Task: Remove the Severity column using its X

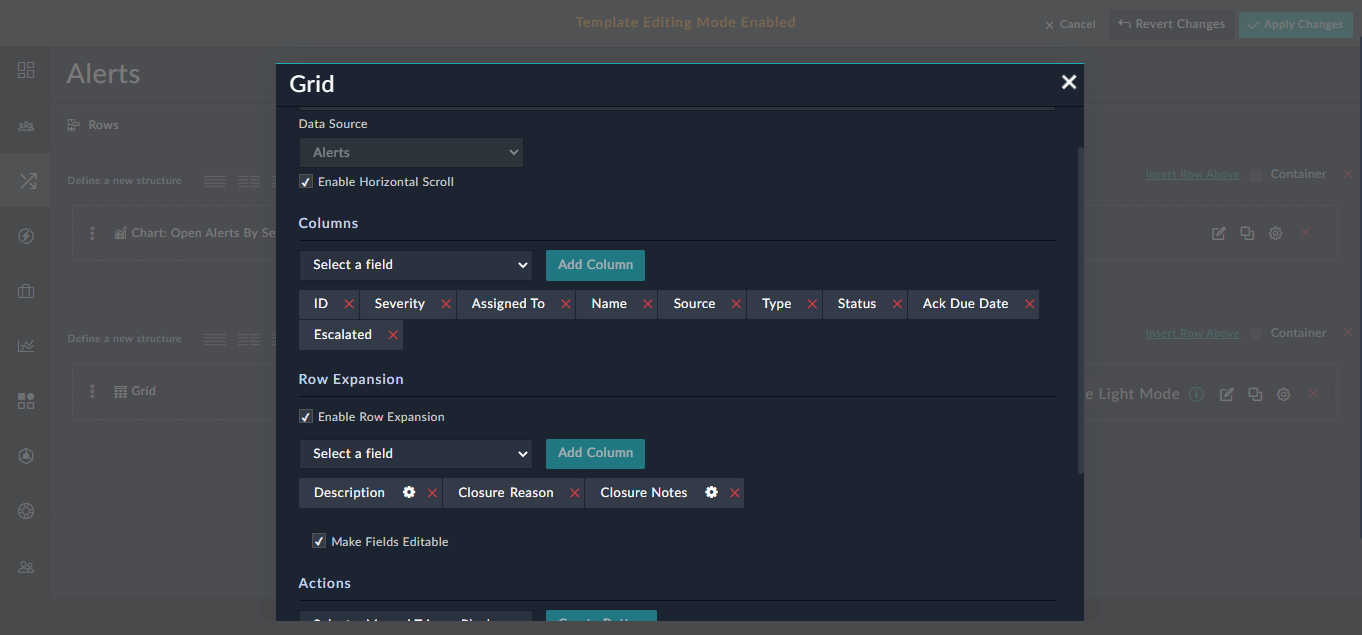Action: pos(446,304)
